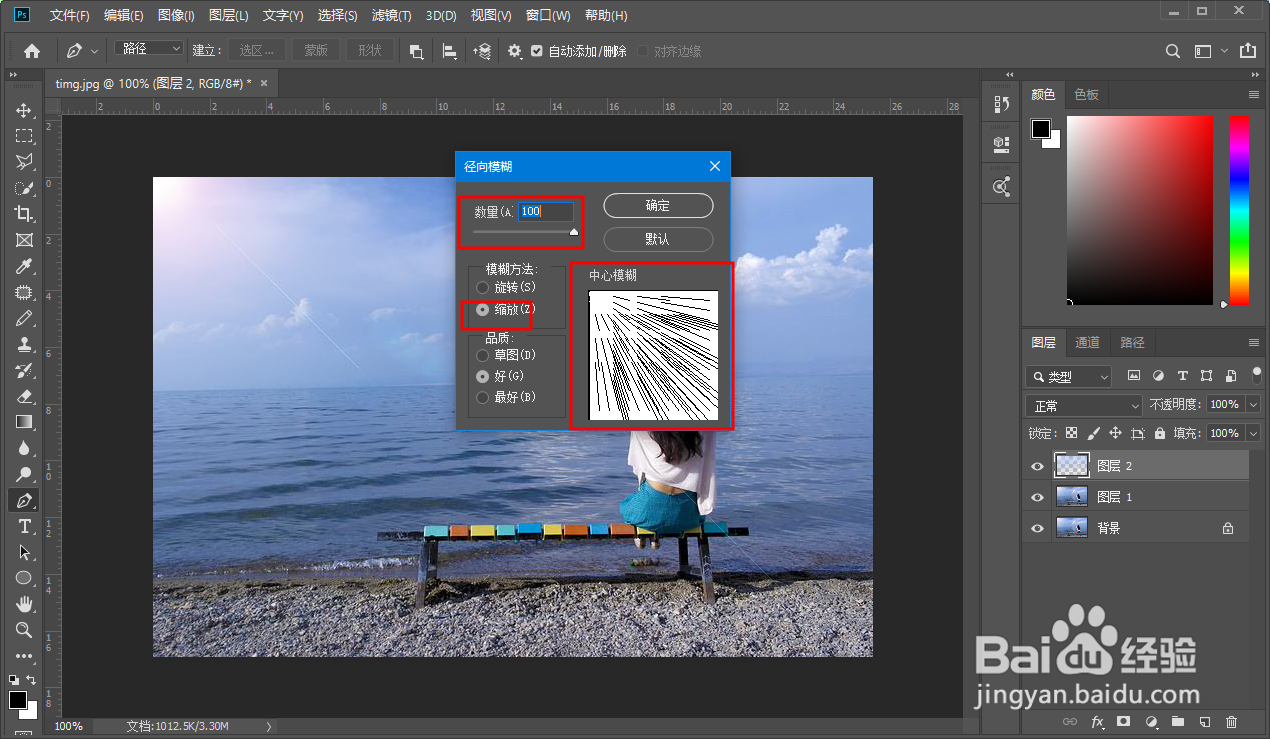Open the pen tool preset dropdown arrow

click(x=95, y=51)
